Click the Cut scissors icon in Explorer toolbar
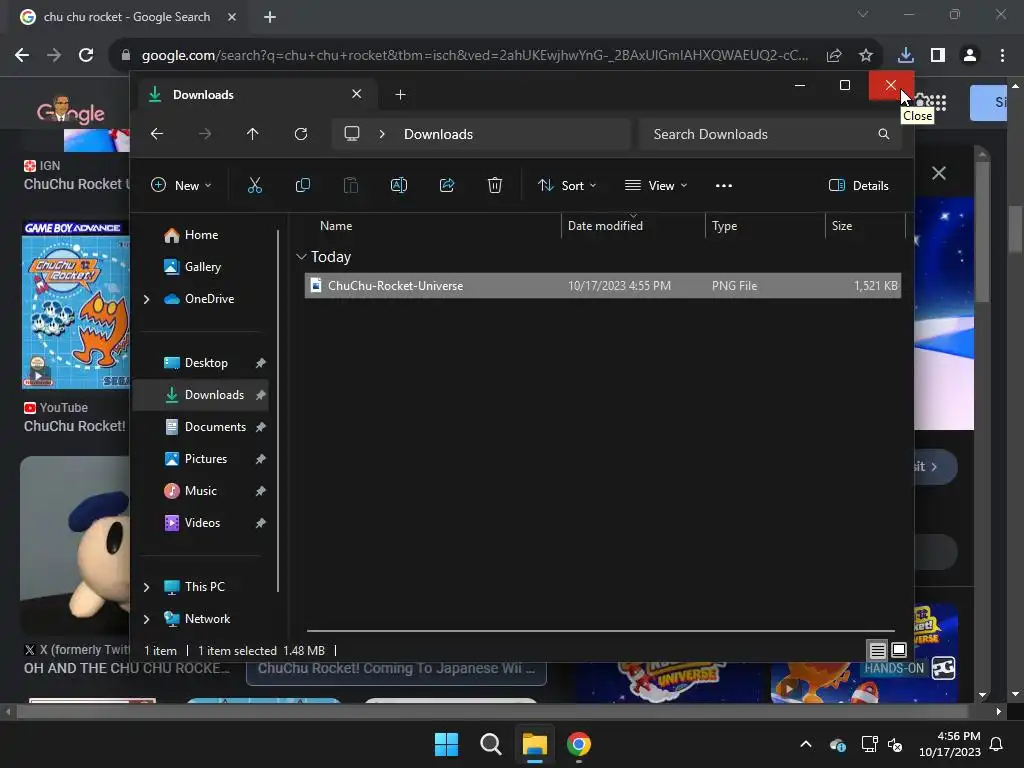1024x768 pixels. (x=255, y=185)
